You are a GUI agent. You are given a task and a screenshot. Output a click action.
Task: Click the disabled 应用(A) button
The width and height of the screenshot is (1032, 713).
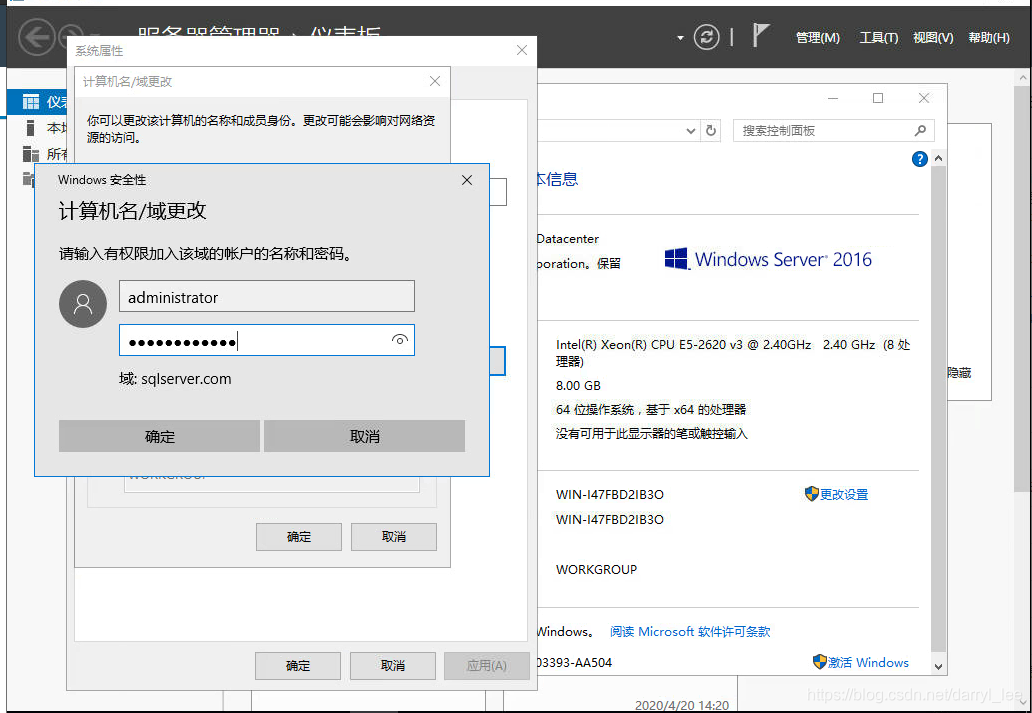(x=486, y=666)
